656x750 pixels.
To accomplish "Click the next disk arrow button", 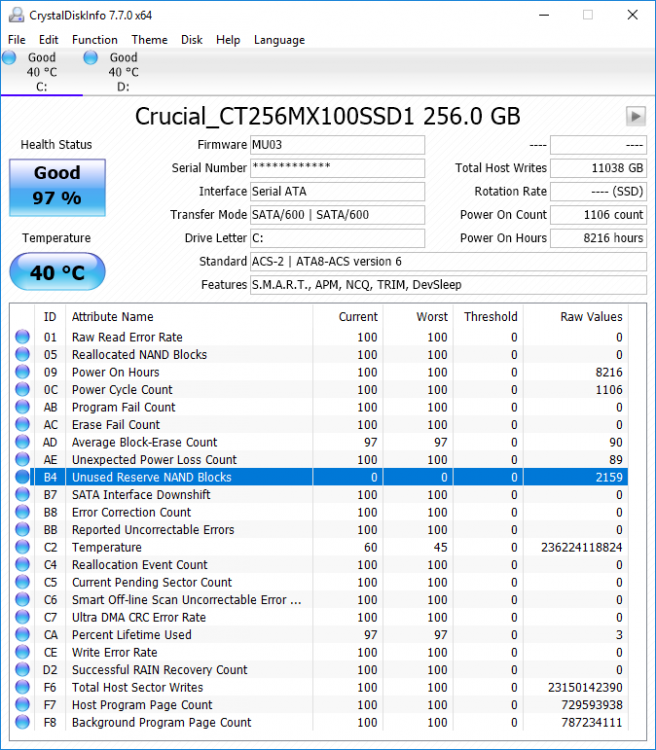I will click(636, 116).
